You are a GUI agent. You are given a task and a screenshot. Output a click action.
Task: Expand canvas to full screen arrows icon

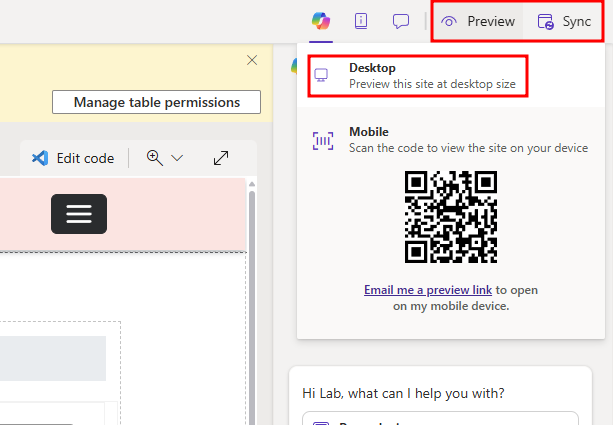221,158
